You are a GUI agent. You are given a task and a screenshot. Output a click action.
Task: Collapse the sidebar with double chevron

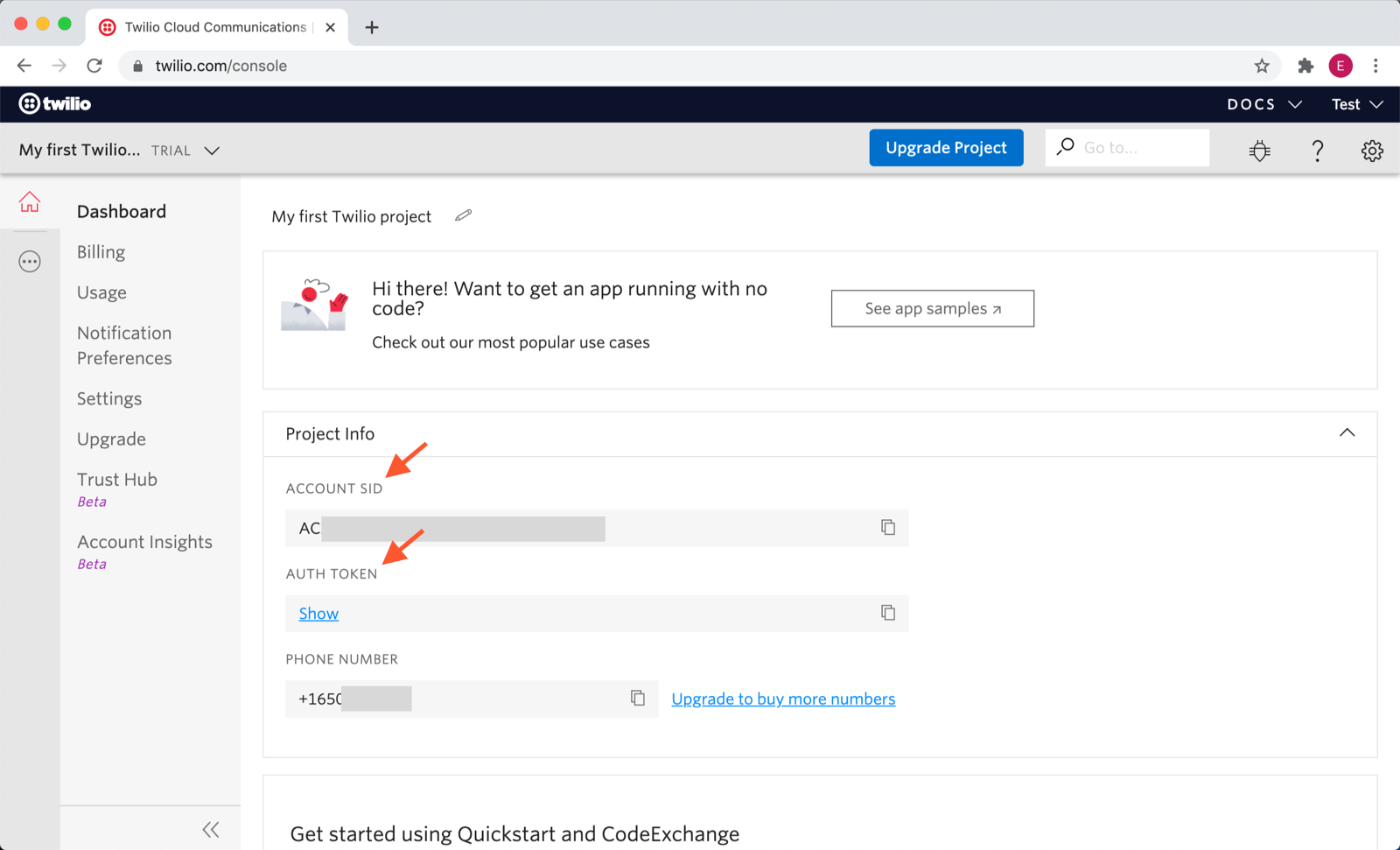[x=211, y=829]
